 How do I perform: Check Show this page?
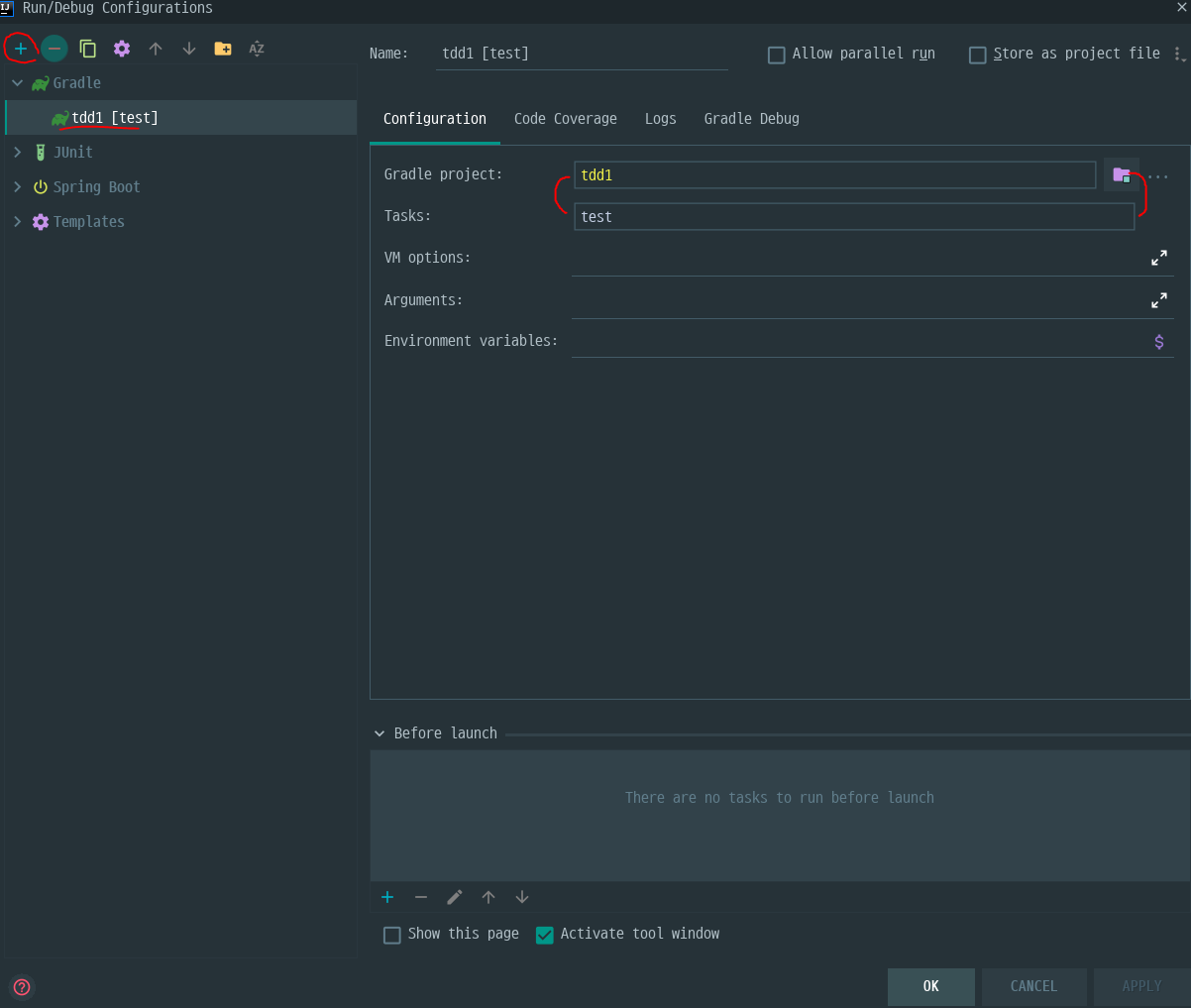[x=392, y=935]
